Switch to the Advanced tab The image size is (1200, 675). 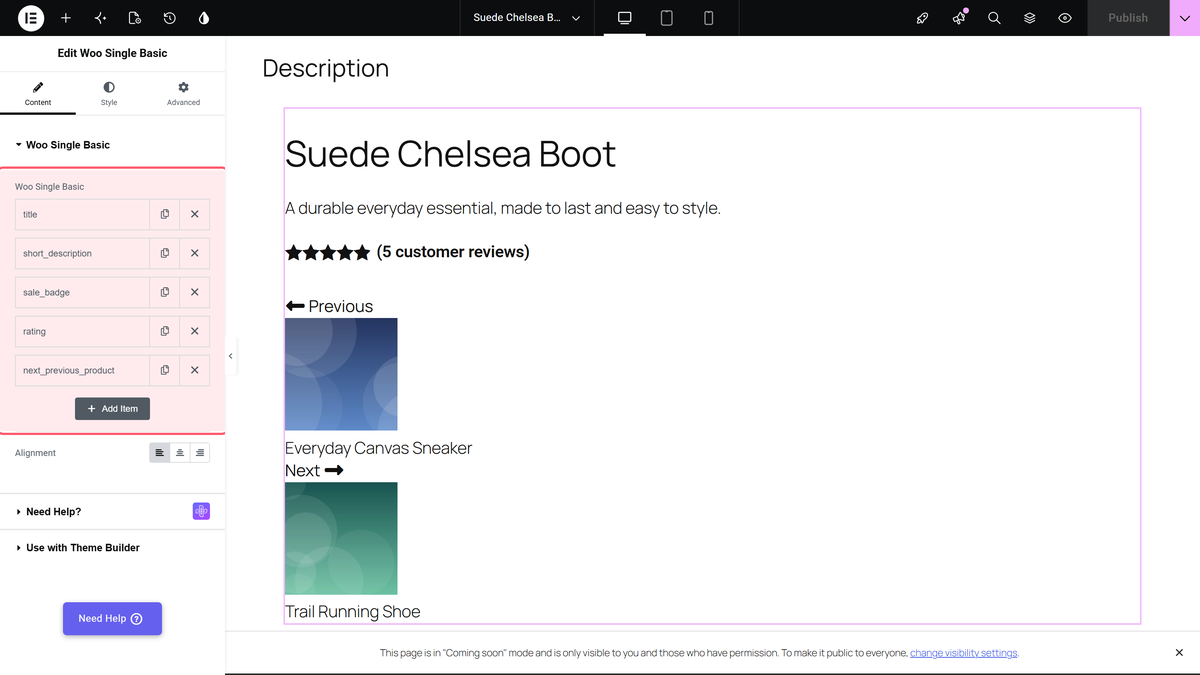[183, 94]
